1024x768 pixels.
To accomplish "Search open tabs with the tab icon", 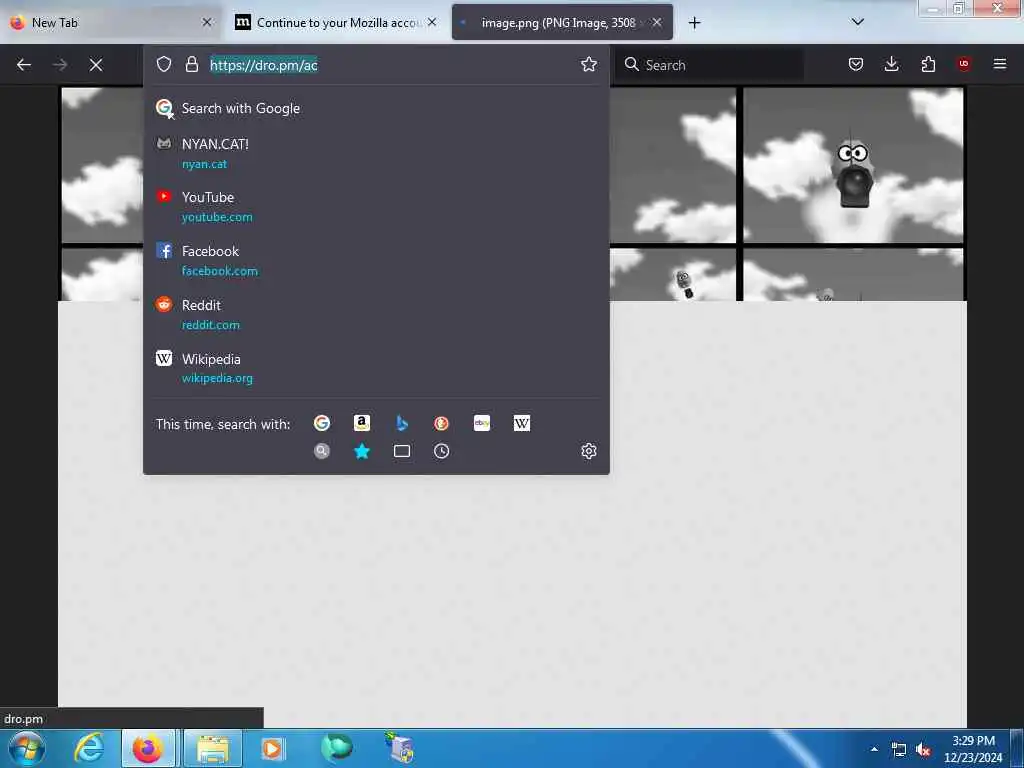I will [x=402, y=451].
